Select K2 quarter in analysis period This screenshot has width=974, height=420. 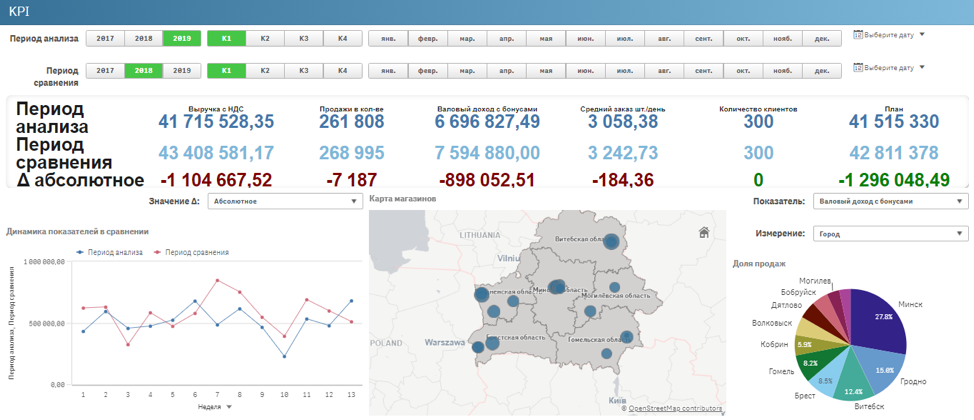coord(265,39)
